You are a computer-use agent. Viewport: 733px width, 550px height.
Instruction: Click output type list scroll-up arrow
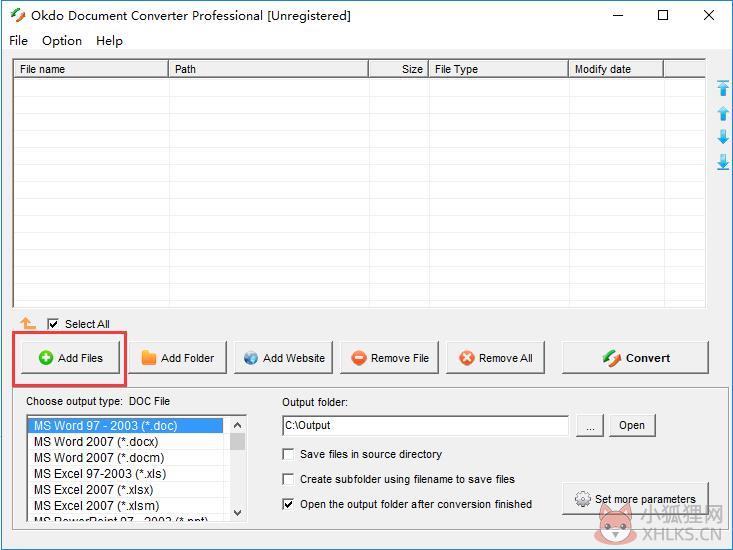click(237, 425)
